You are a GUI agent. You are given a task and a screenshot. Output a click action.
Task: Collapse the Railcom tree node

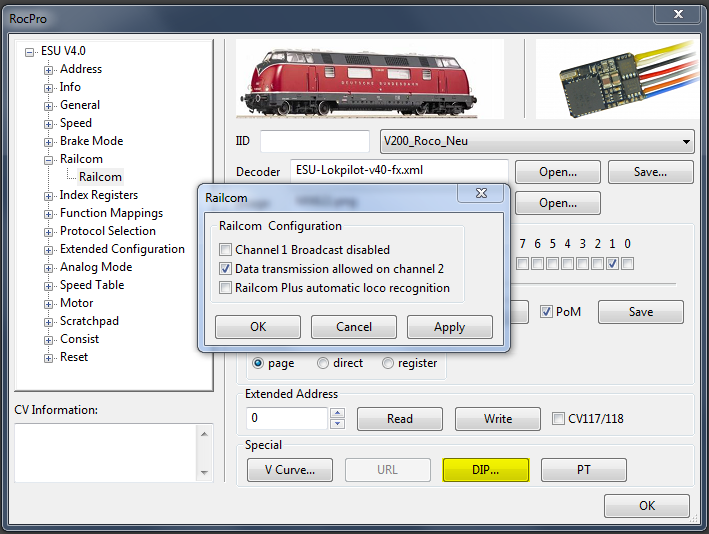(48, 160)
